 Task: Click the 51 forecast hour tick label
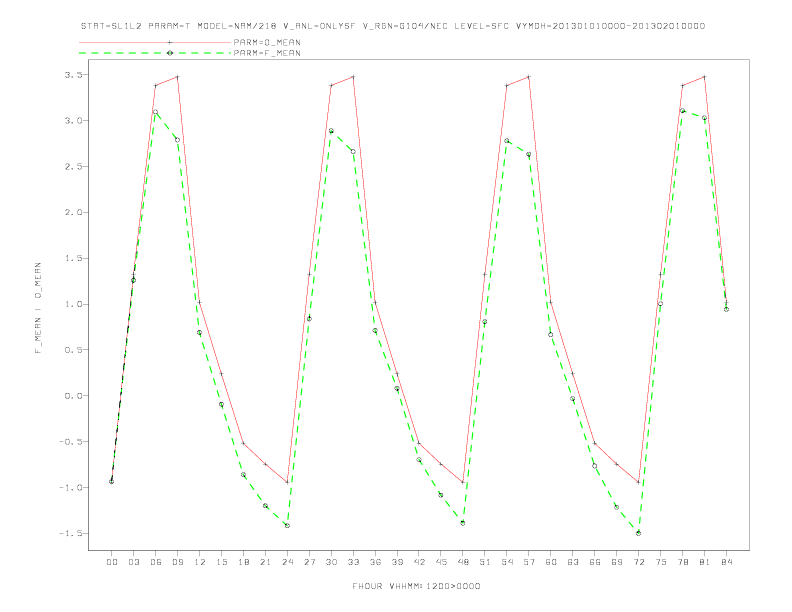click(x=485, y=562)
